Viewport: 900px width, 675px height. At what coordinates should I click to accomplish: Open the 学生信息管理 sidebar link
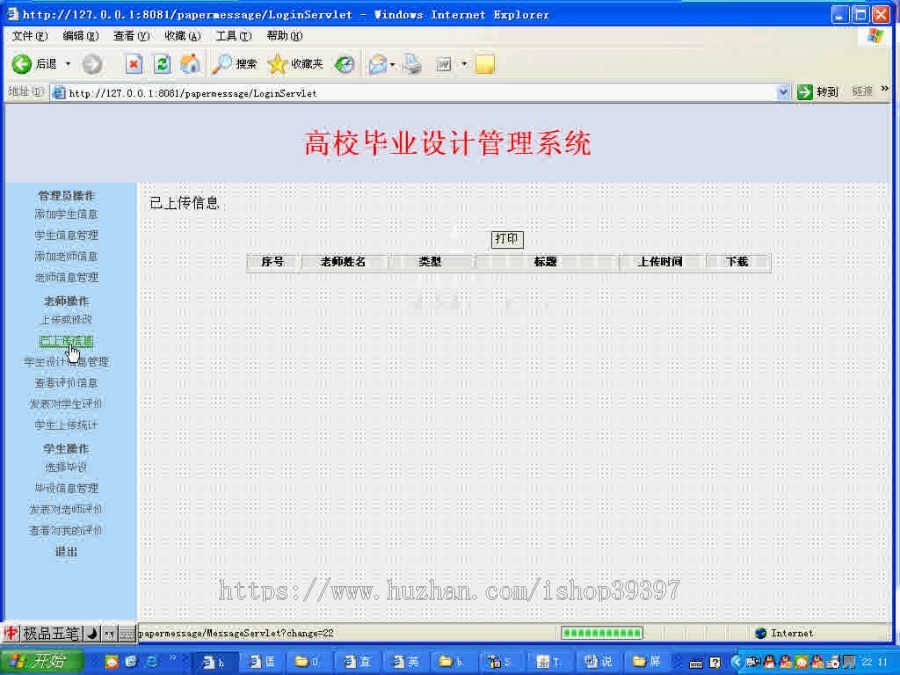(x=66, y=235)
